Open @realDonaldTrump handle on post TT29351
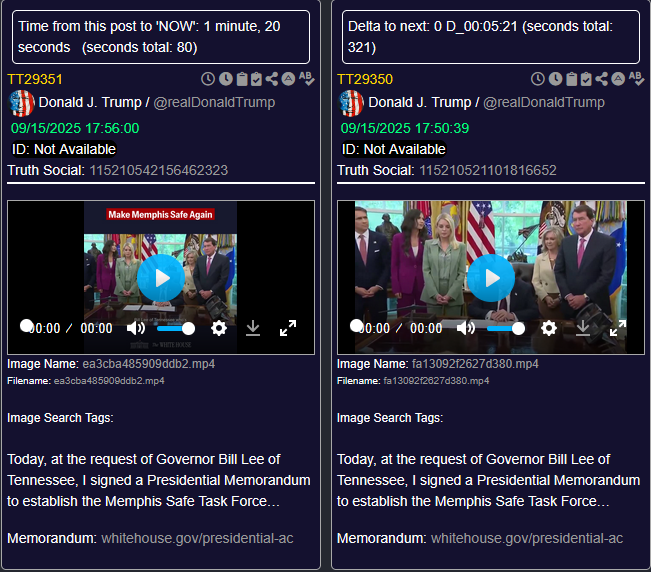651x572 pixels. point(214,102)
